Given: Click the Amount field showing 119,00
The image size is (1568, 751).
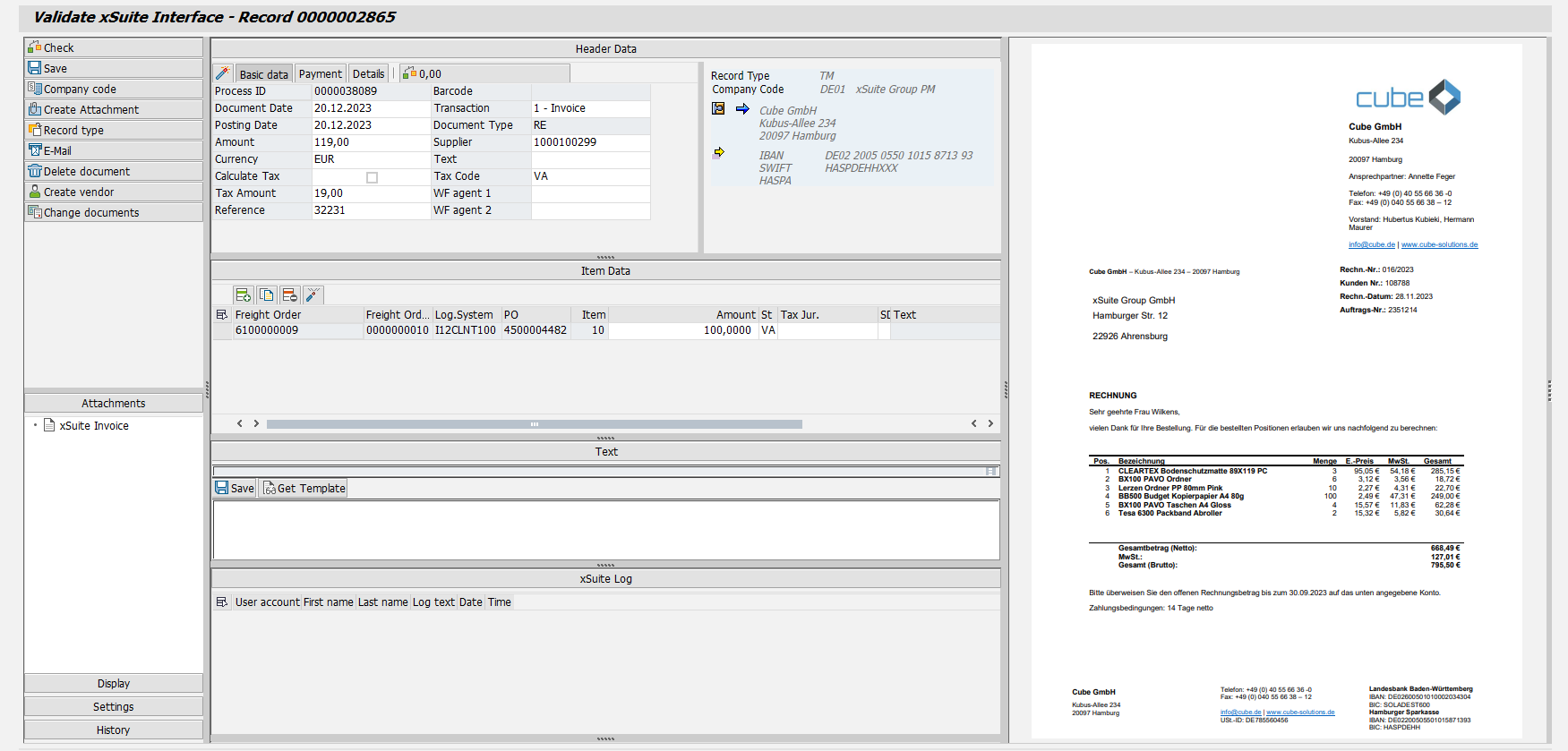Looking at the screenshot, I should pyautogui.click(x=371, y=142).
